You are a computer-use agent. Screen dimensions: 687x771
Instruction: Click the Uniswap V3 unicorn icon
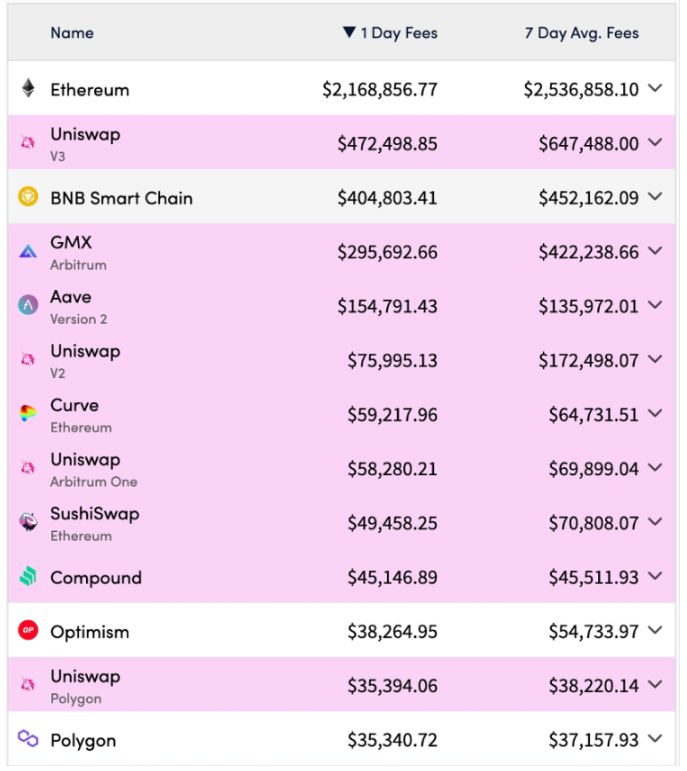[x=28, y=143]
